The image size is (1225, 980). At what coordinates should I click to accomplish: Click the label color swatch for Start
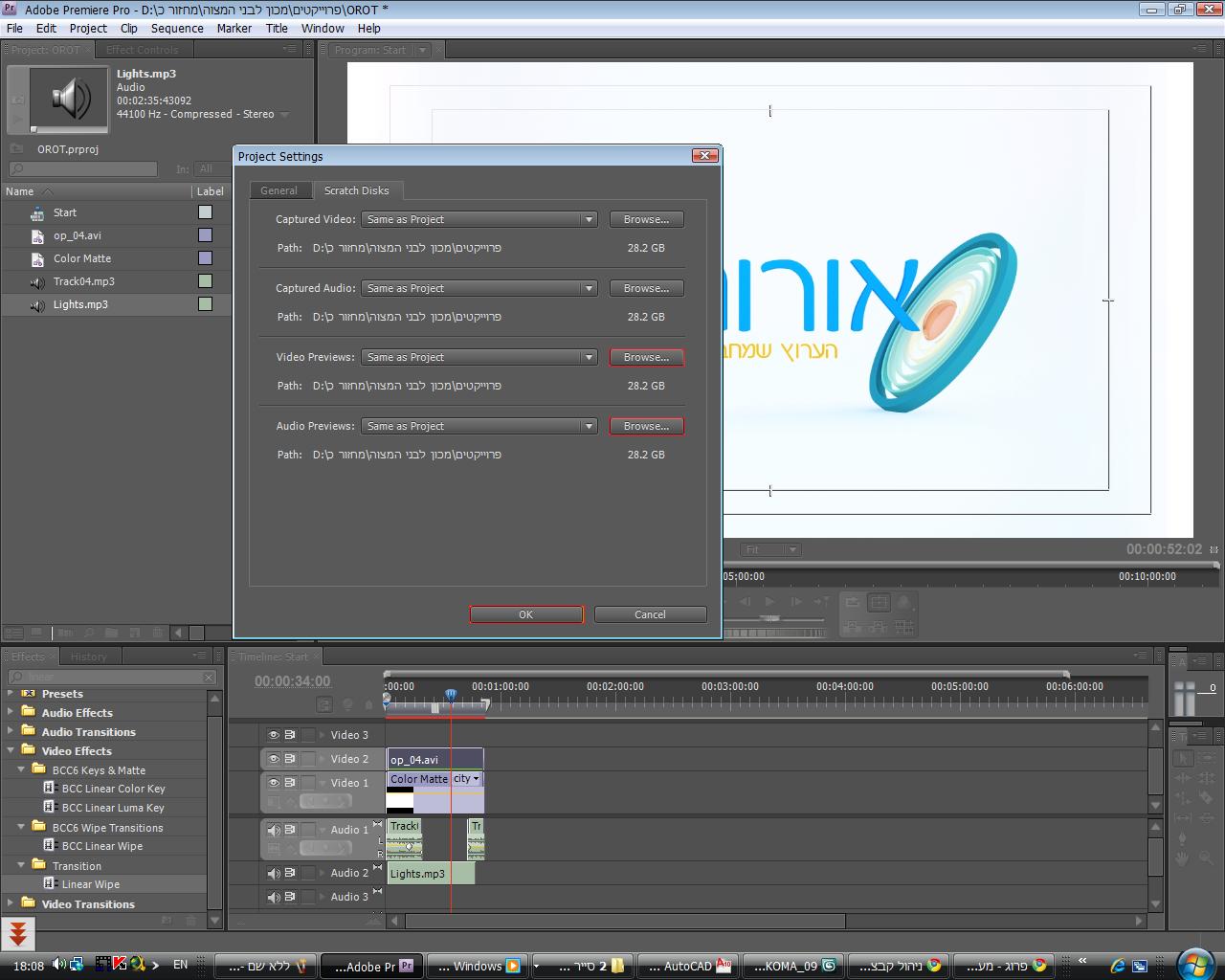205,212
